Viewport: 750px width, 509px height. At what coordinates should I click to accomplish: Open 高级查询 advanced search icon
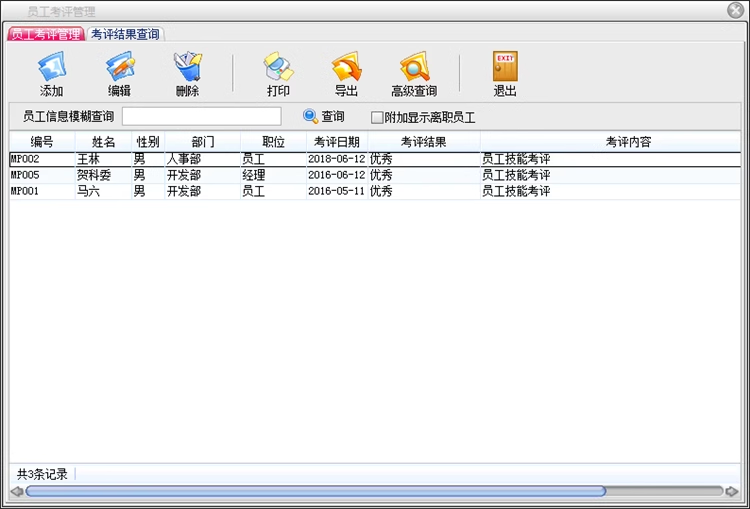(x=414, y=66)
